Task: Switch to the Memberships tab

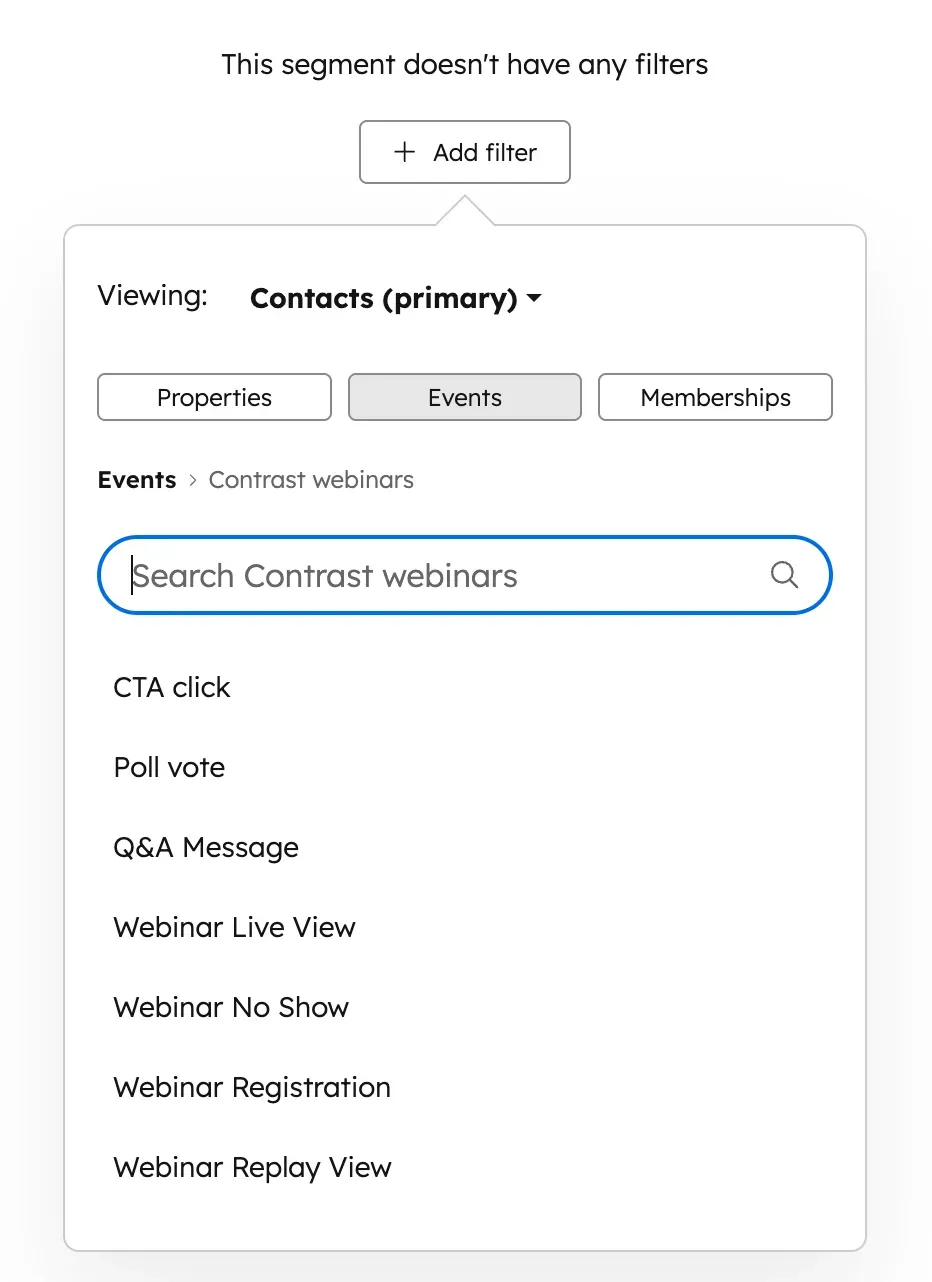Action: point(714,397)
